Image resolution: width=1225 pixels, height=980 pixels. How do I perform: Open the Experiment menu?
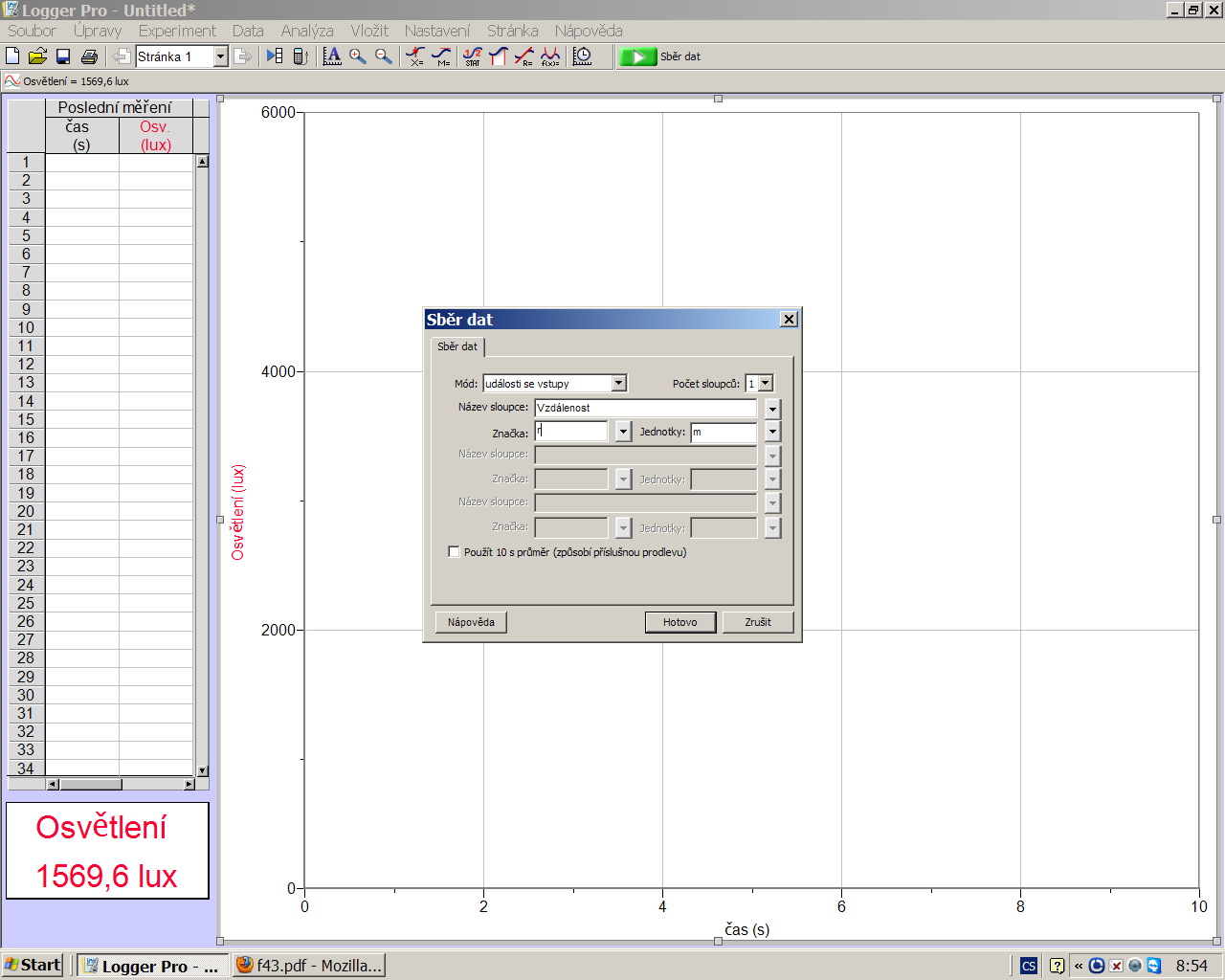pos(177,31)
